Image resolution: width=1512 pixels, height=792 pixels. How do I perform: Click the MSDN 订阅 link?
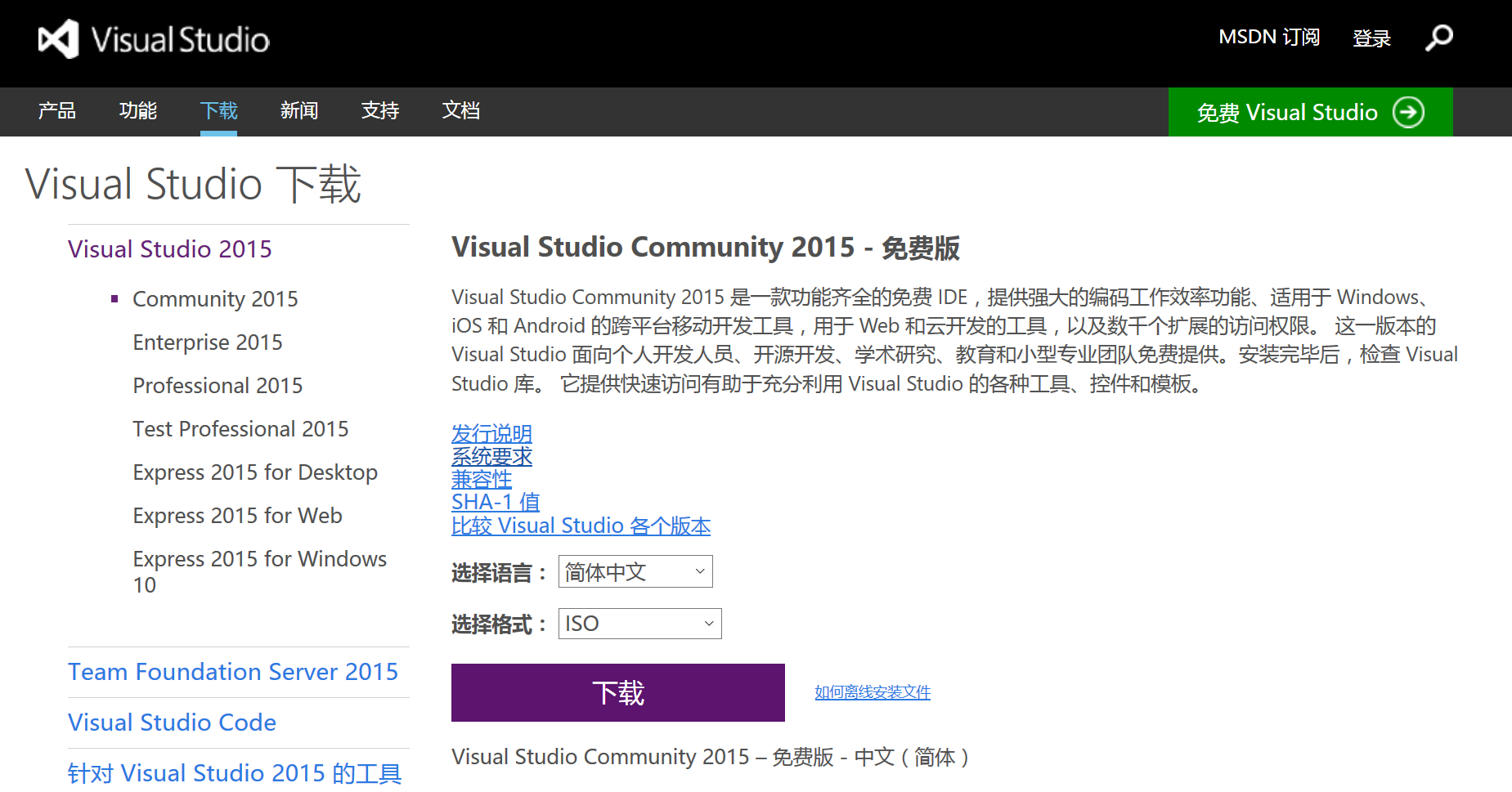click(1268, 38)
